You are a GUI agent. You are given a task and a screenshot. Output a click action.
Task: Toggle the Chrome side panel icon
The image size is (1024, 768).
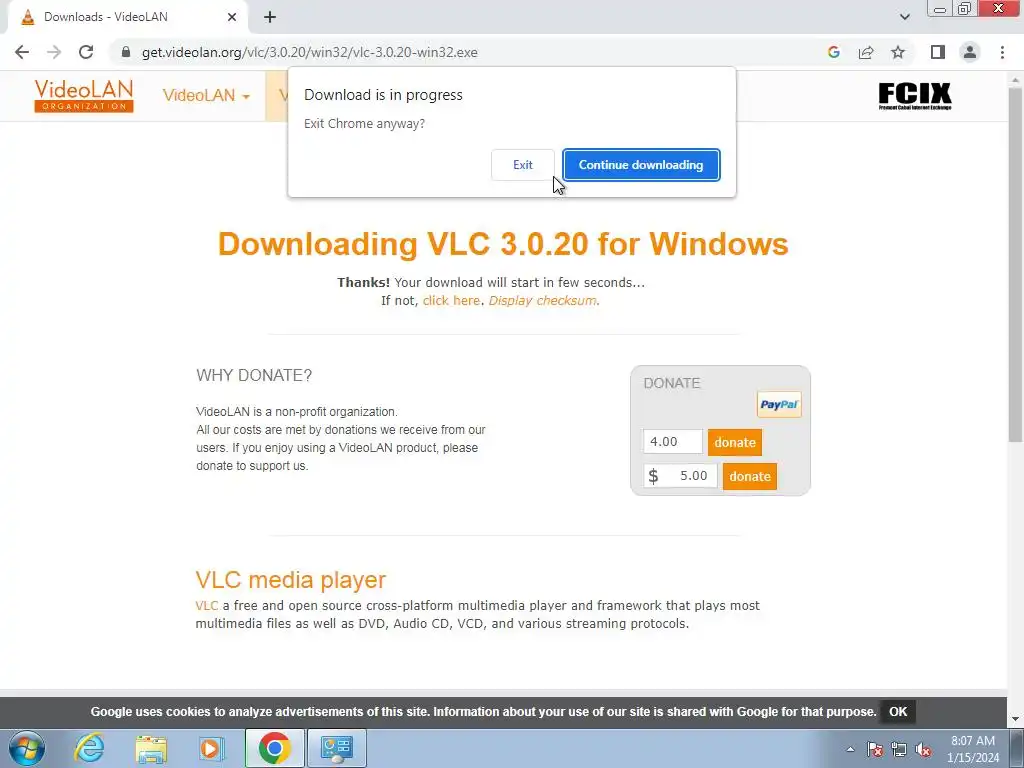pos(938,52)
